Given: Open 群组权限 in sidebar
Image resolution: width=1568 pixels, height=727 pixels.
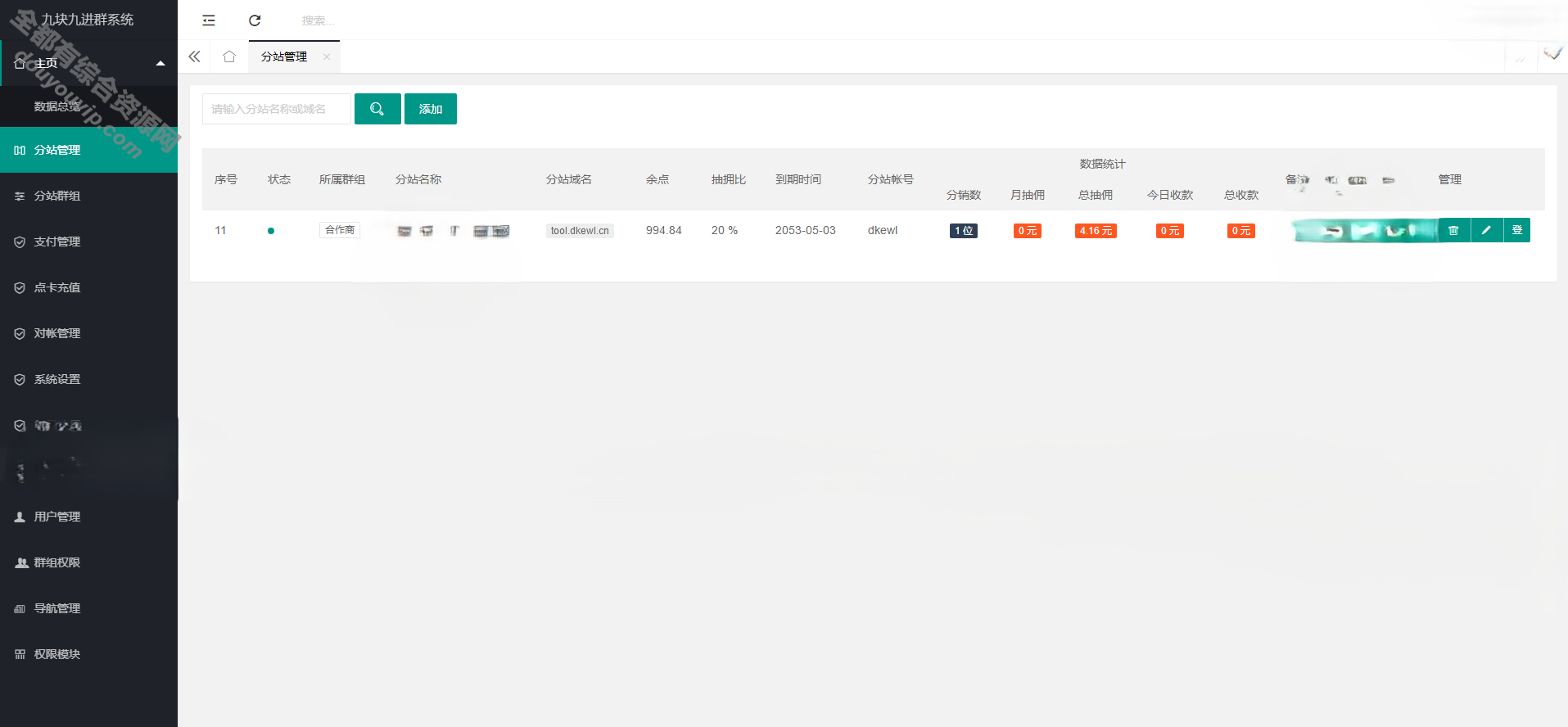Looking at the screenshot, I should (x=88, y=562).
